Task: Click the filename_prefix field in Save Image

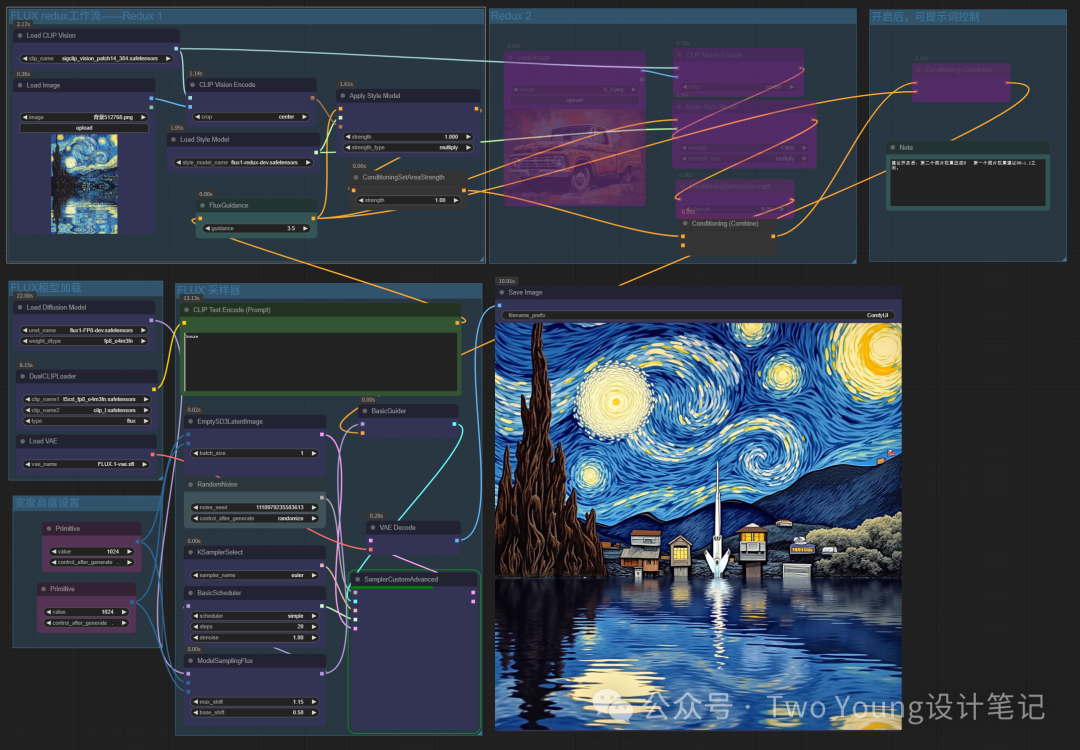Action: tap(698, 315)
